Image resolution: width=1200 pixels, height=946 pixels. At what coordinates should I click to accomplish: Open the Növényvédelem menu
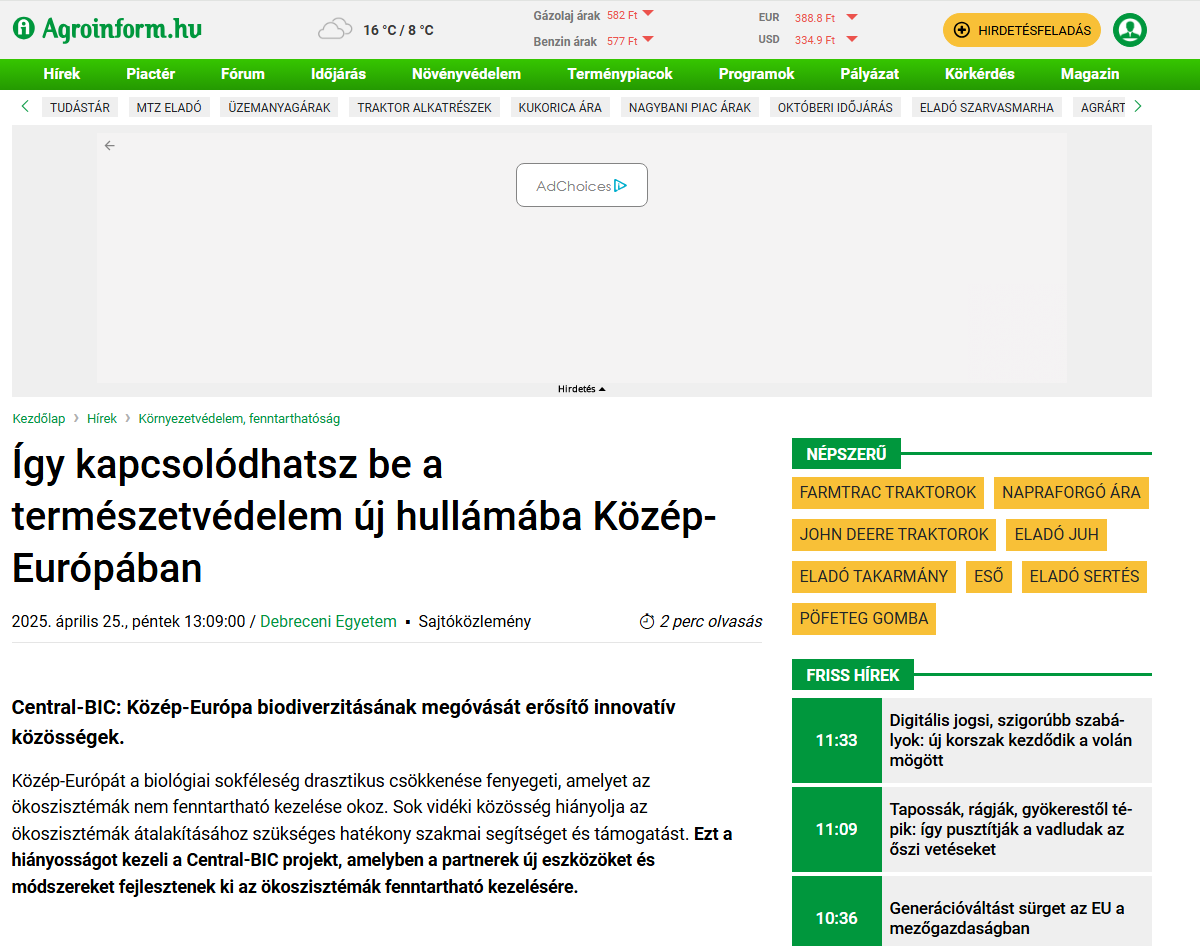point(466,74)
